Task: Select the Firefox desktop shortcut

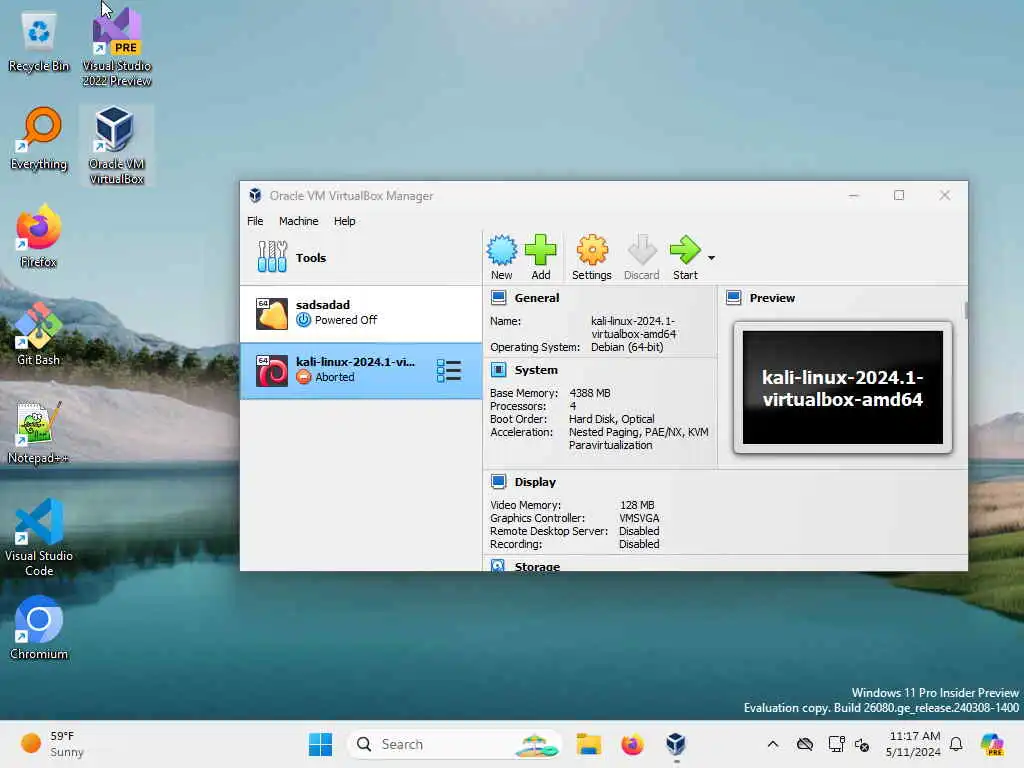Action: click(x=39, y=236)
